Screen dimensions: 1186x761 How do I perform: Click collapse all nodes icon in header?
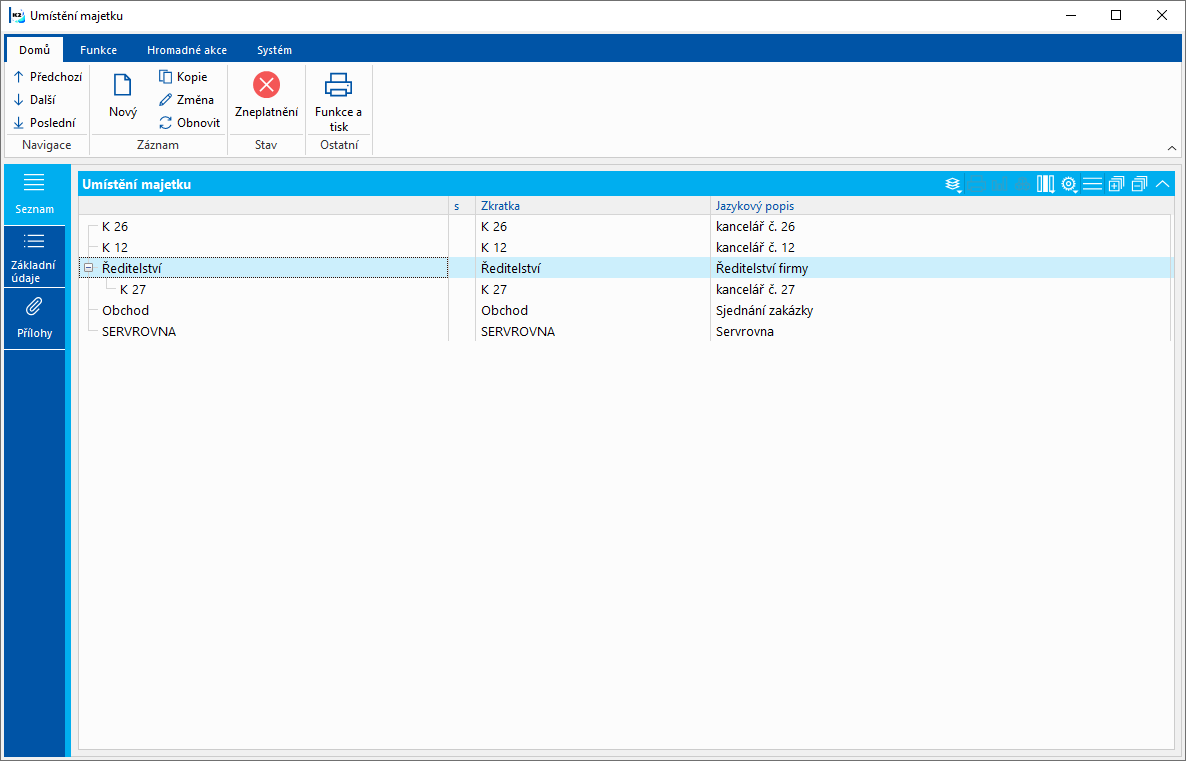1139,184
